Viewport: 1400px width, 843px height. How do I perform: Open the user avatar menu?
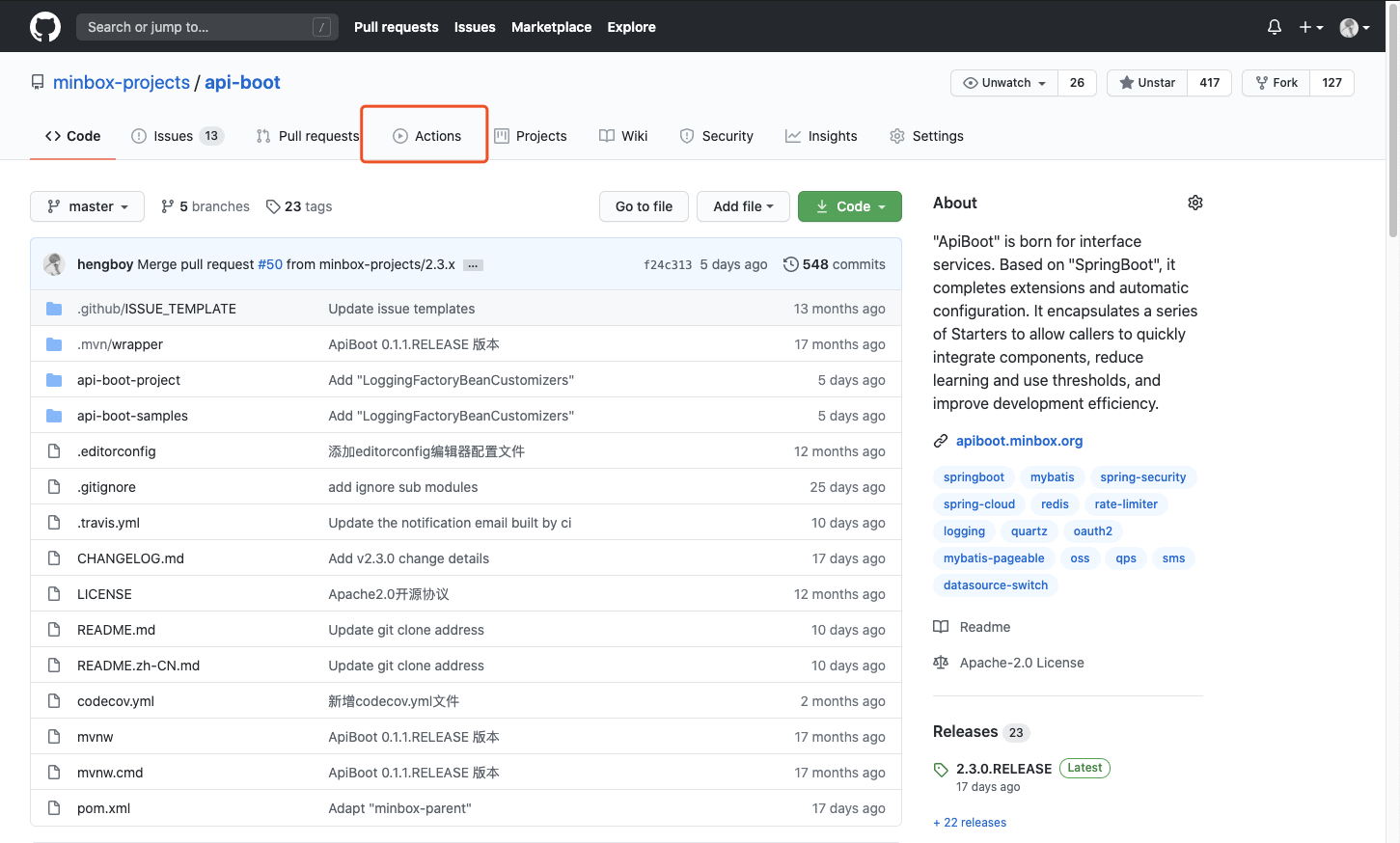tap(1355, 27)
